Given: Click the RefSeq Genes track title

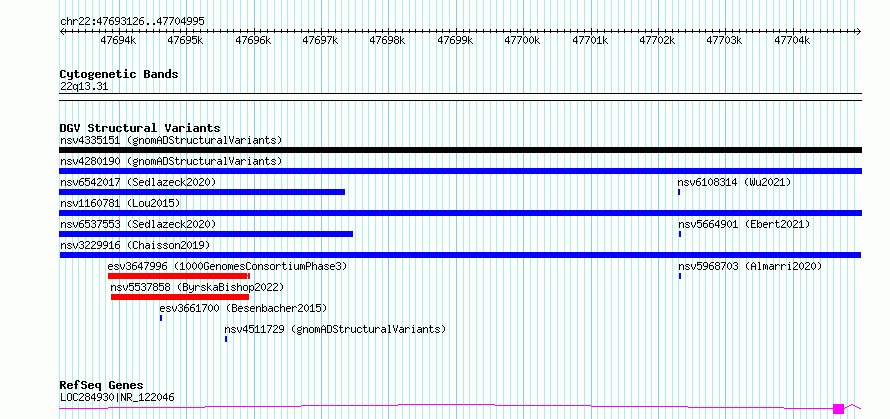Looking at the screenshot, I should click(x=101, y=386).
